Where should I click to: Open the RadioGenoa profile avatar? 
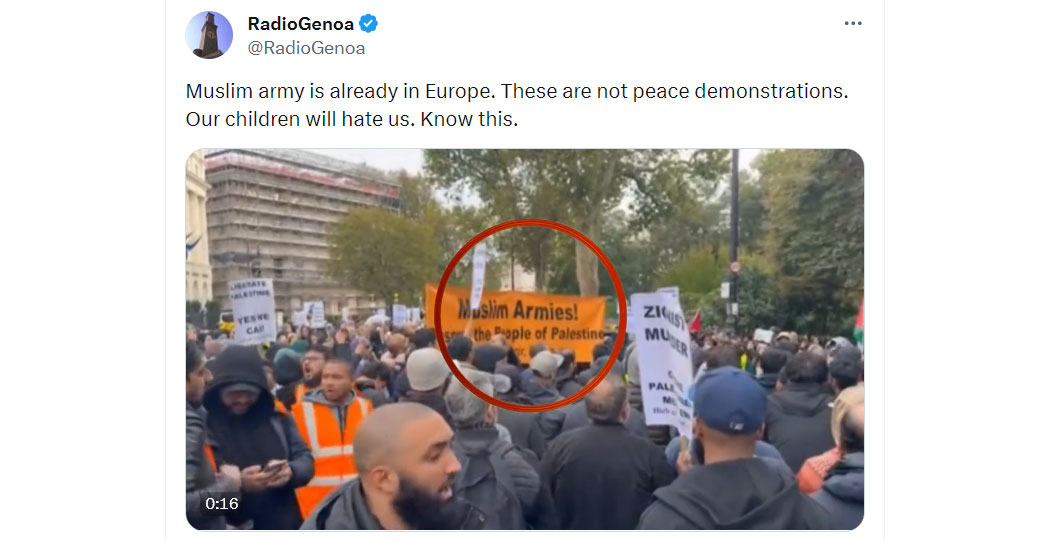click(x=209, y=35)
